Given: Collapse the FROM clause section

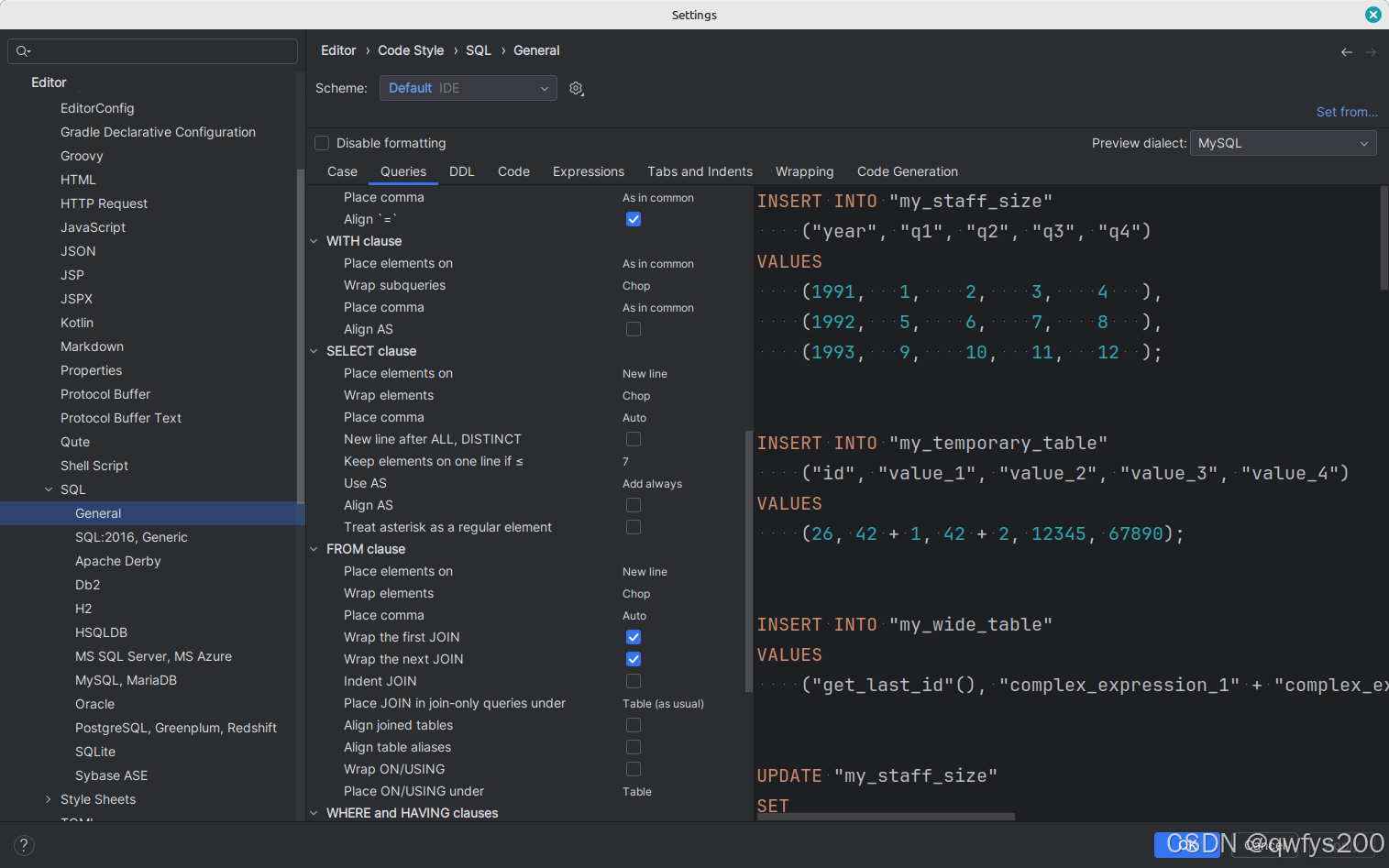Looking at the screenshot, I should (x=314, y=549).
